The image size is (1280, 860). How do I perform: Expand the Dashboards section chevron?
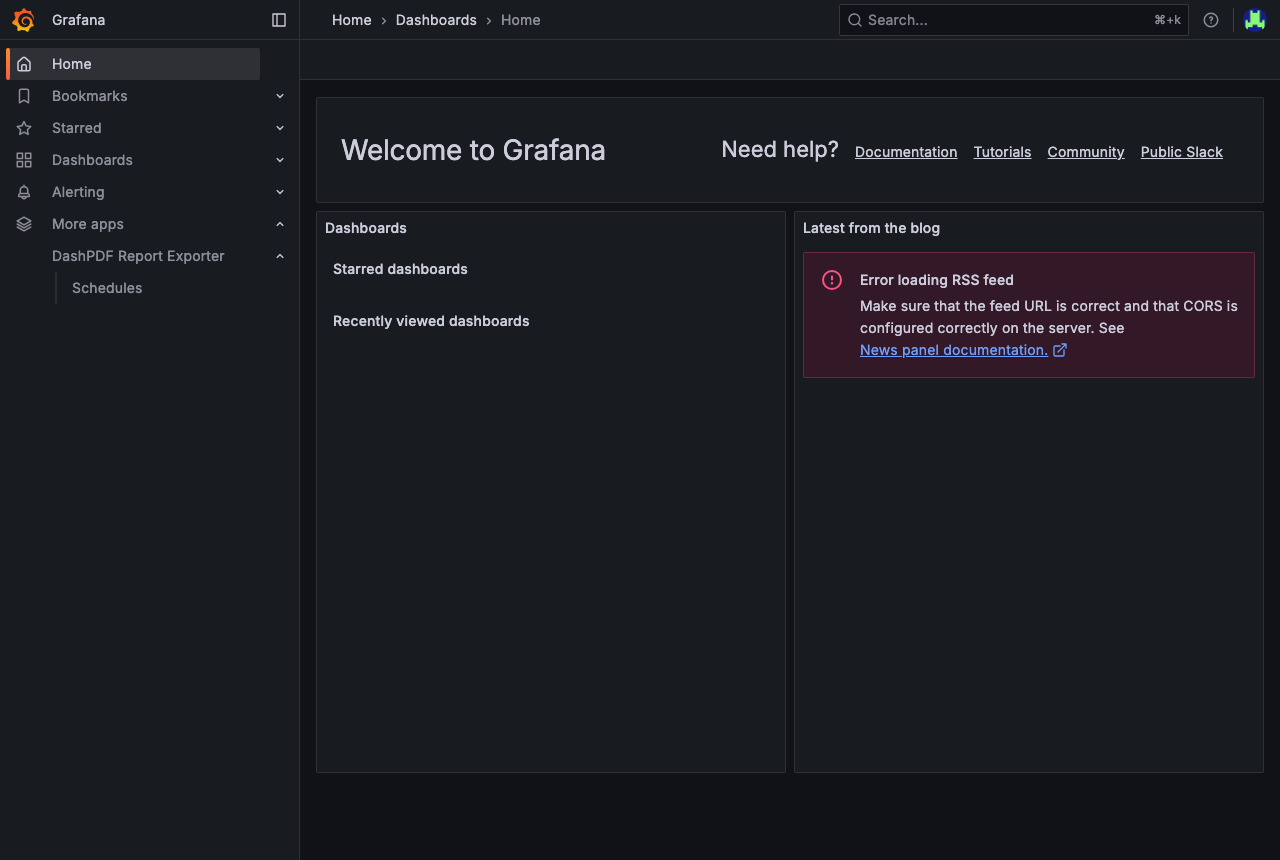pos(280,160)
